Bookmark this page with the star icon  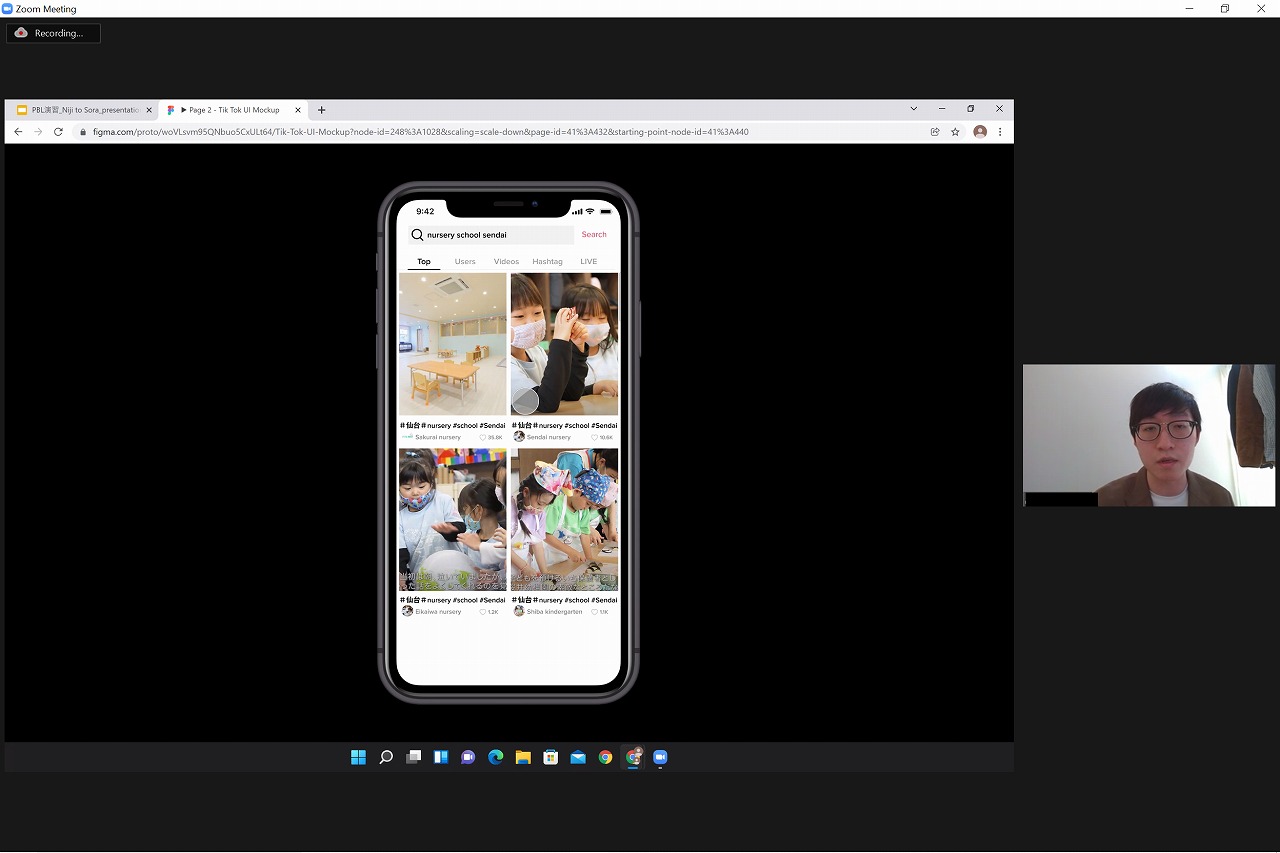[955, 132]
